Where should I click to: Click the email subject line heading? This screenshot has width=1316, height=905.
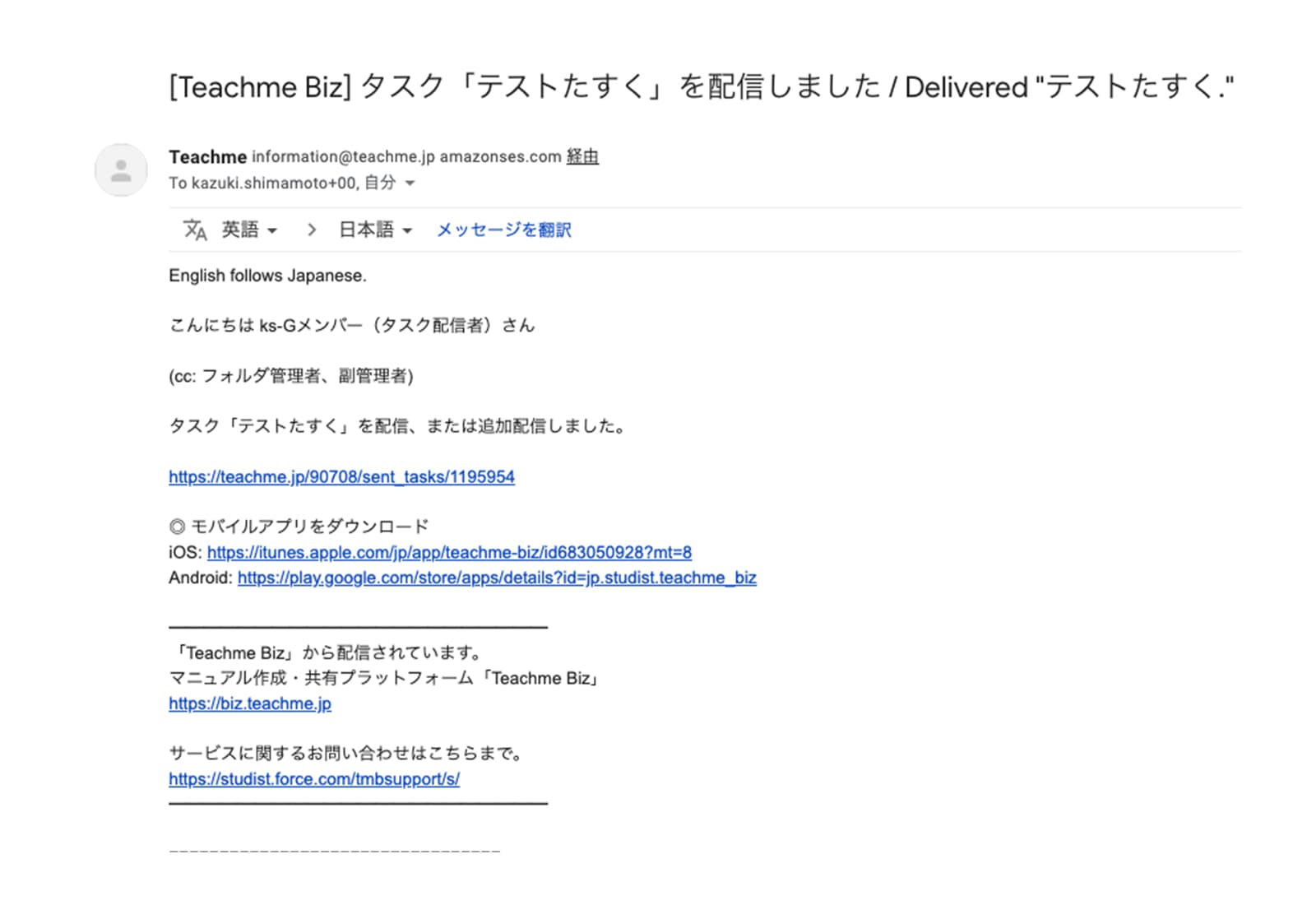point(701,86)
